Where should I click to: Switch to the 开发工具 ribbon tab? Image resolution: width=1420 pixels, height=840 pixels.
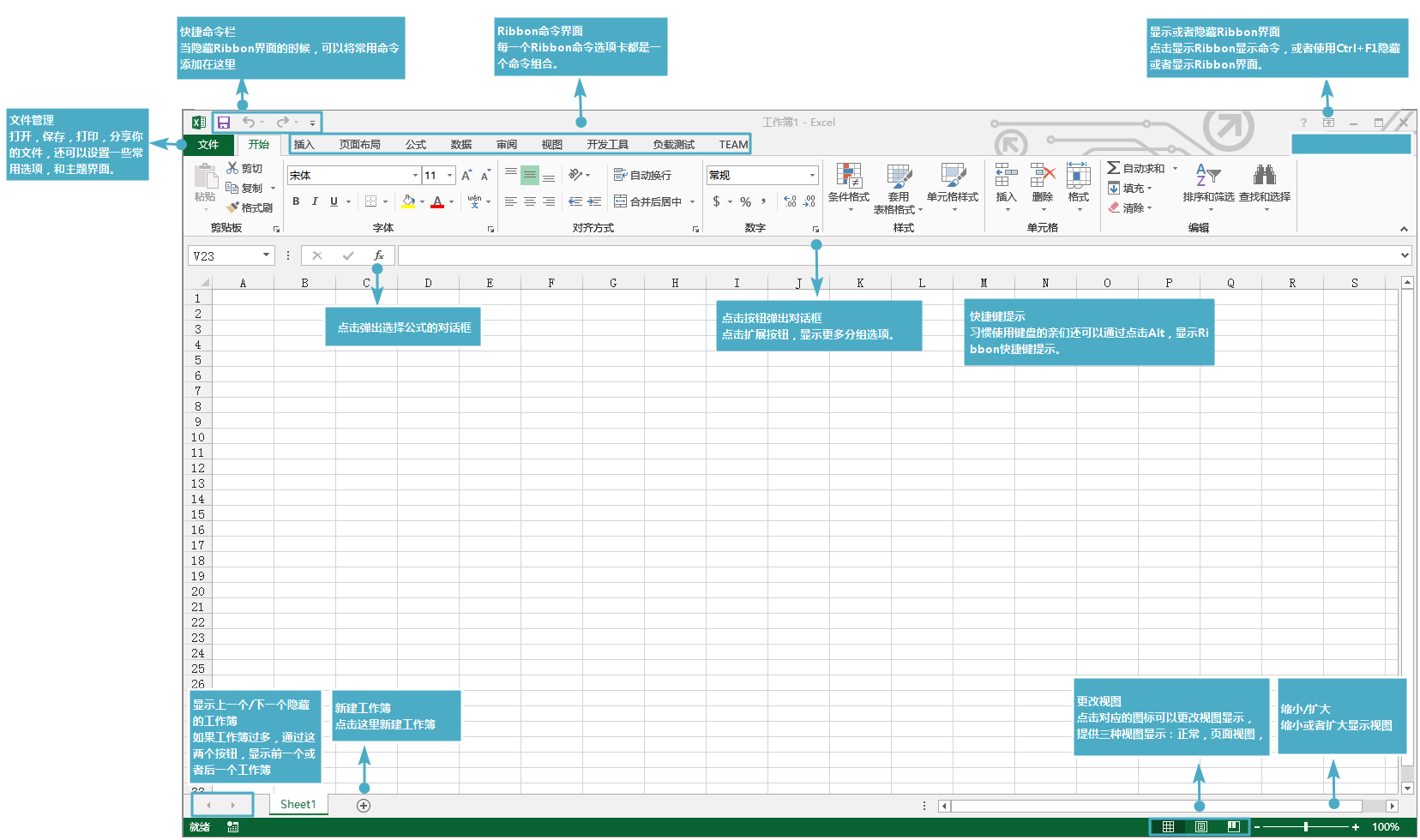[x=607, y=145]
